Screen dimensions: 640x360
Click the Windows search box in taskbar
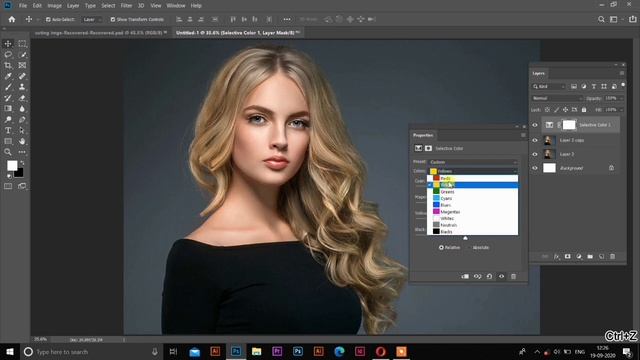(91, 352)
